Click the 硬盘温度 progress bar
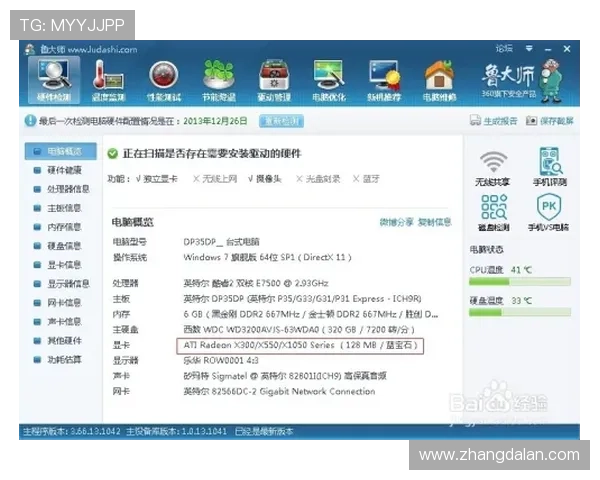Viewport: 600px width, 480px height. pos(520,313)
